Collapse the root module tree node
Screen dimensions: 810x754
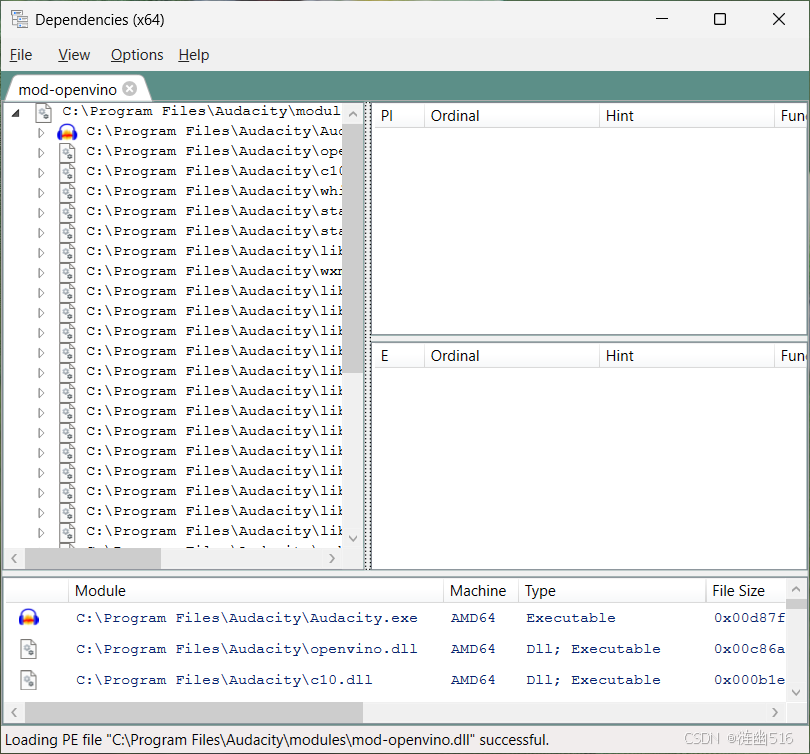[15, 112]
